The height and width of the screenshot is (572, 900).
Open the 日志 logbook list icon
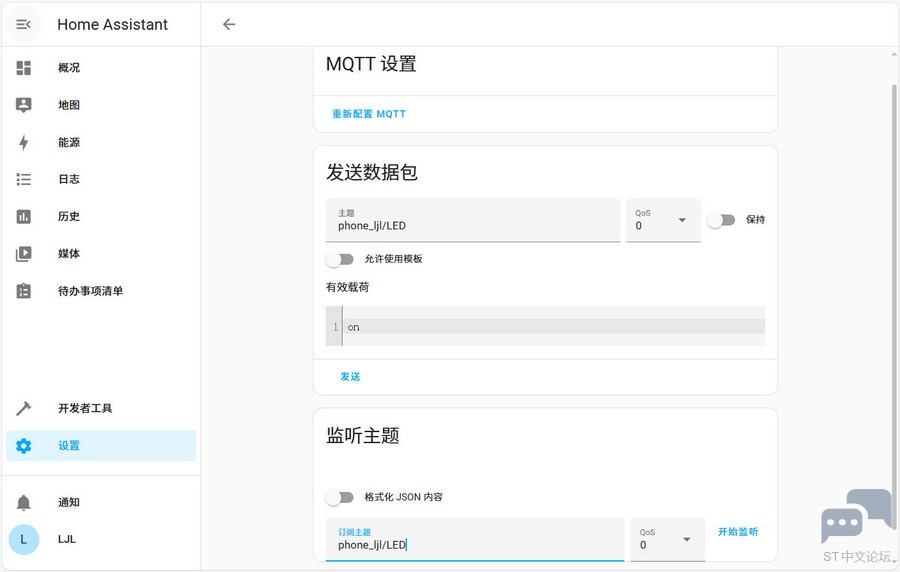coord(24,179)
